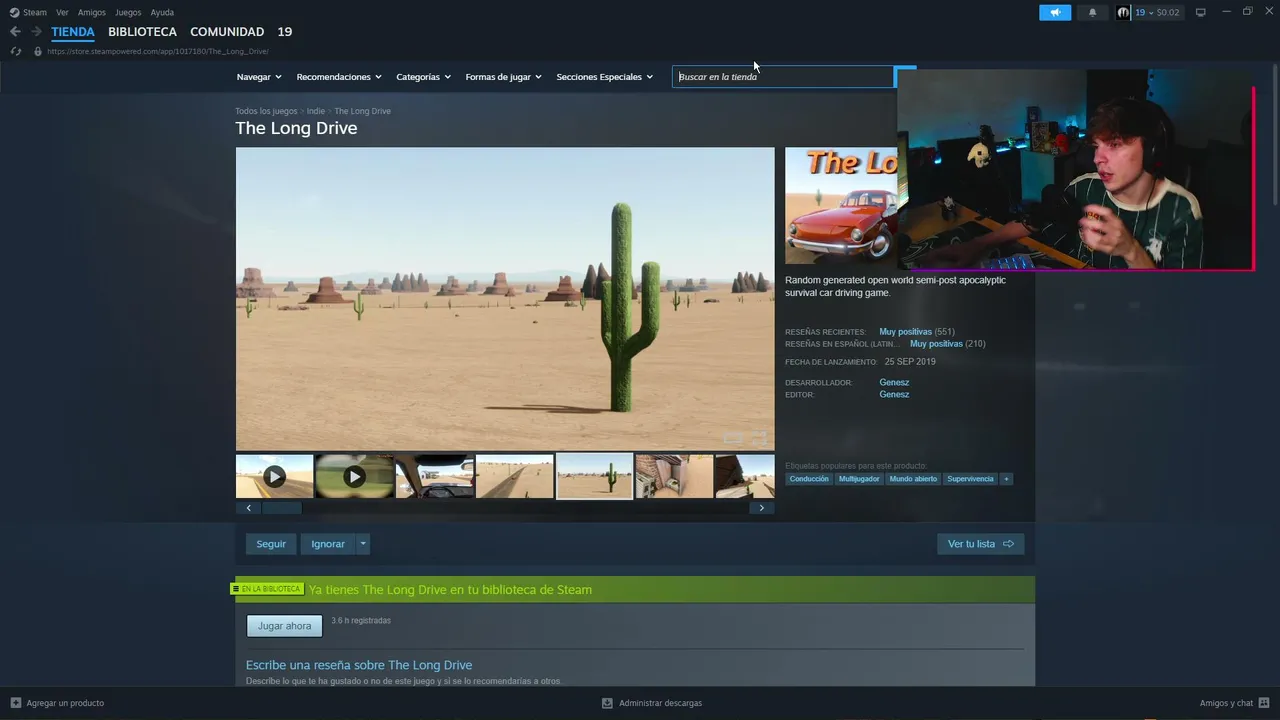Expand the Secciones Especiales dropdown
This screenshot has height=720, width=1280.
coord(605,77)
